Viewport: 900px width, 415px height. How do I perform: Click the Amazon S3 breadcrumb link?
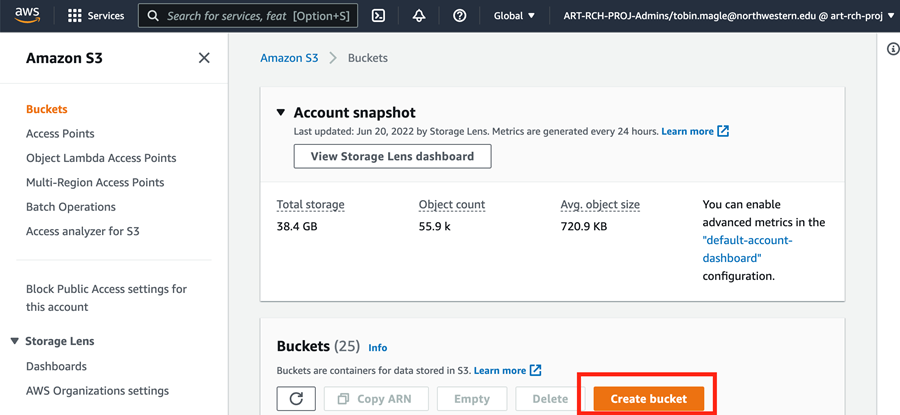(289, 58)
